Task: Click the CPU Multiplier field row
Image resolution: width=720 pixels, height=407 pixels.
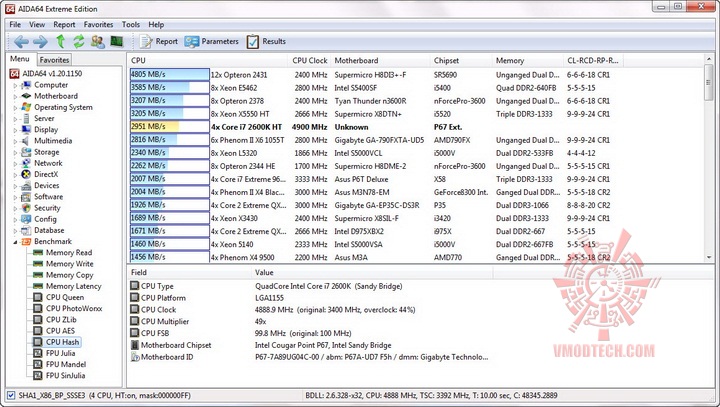Action: pyautogui.click(x=312, y=322)
